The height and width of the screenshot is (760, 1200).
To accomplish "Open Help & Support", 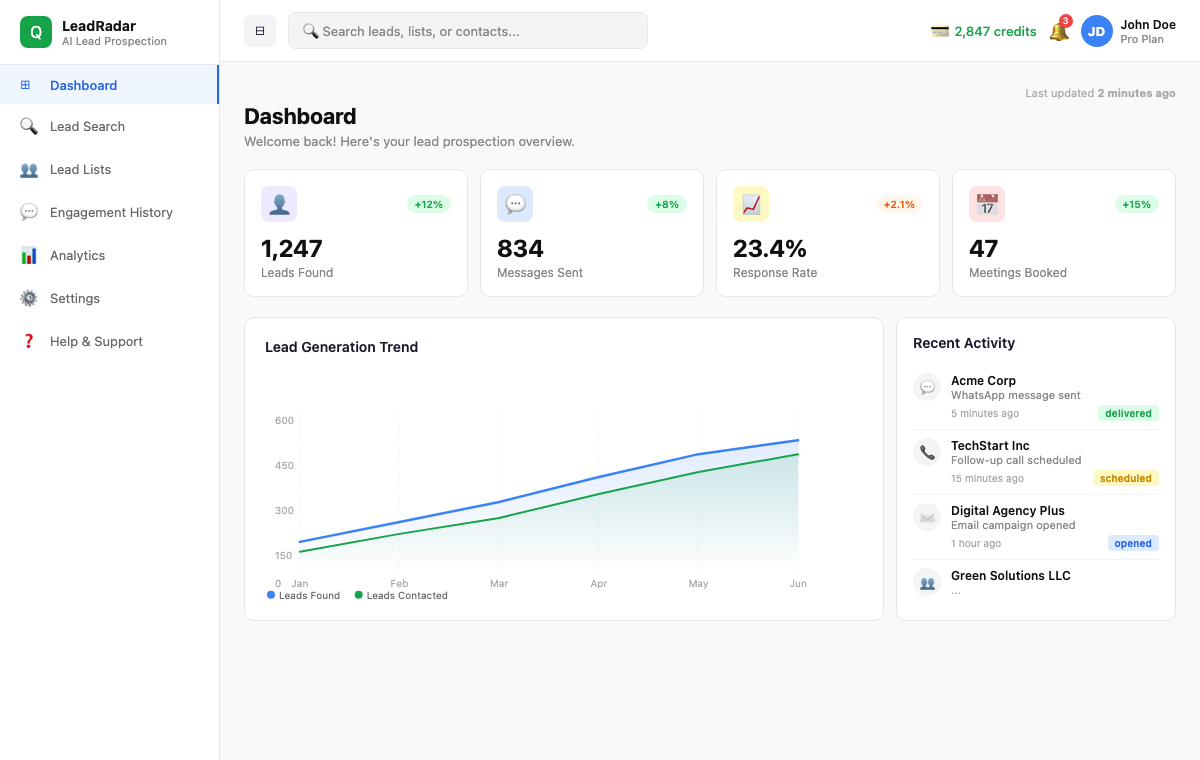I will 109,341.
